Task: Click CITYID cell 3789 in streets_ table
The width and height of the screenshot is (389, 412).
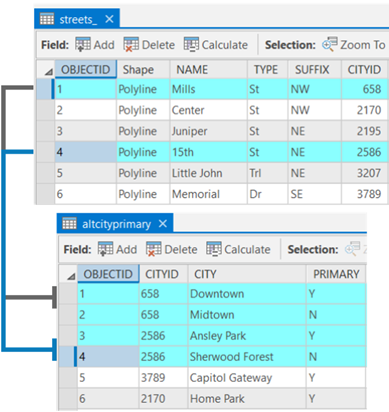Action: click(365, 194)
